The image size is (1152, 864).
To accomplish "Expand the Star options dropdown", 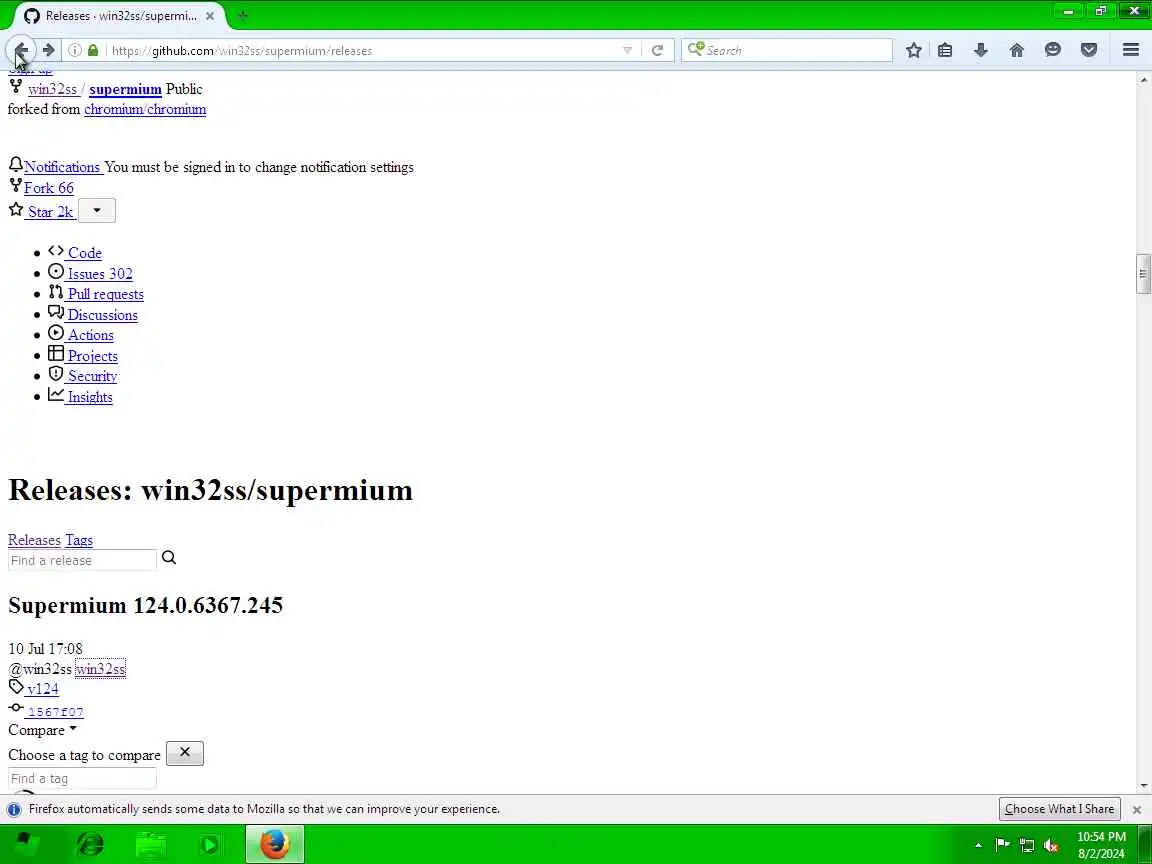I will pyautogui.click(x=96, y=211).
